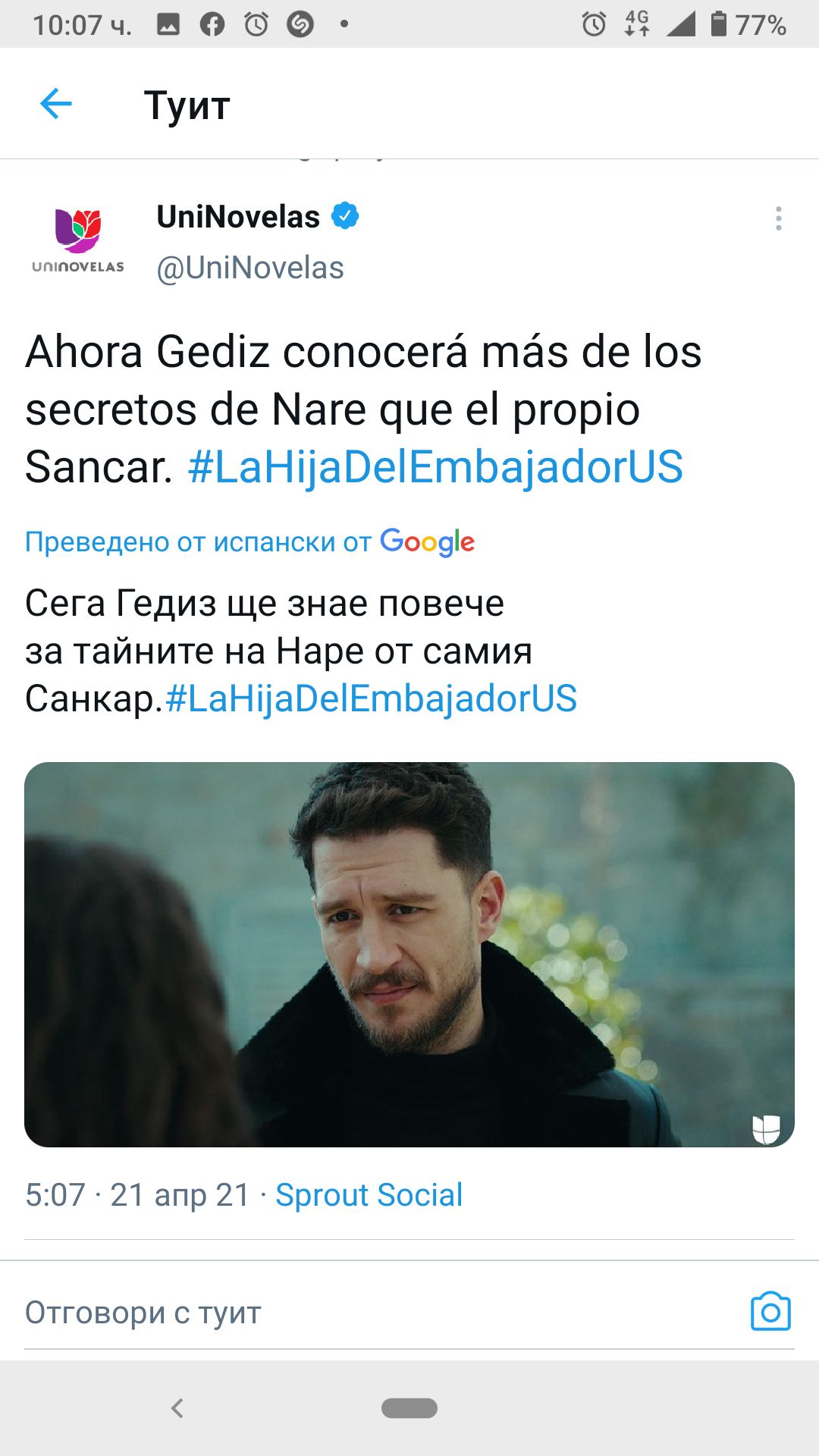Tap the 'Туит' header title
The width and height of the screenshot is (819, 1456).
[187, 105]
